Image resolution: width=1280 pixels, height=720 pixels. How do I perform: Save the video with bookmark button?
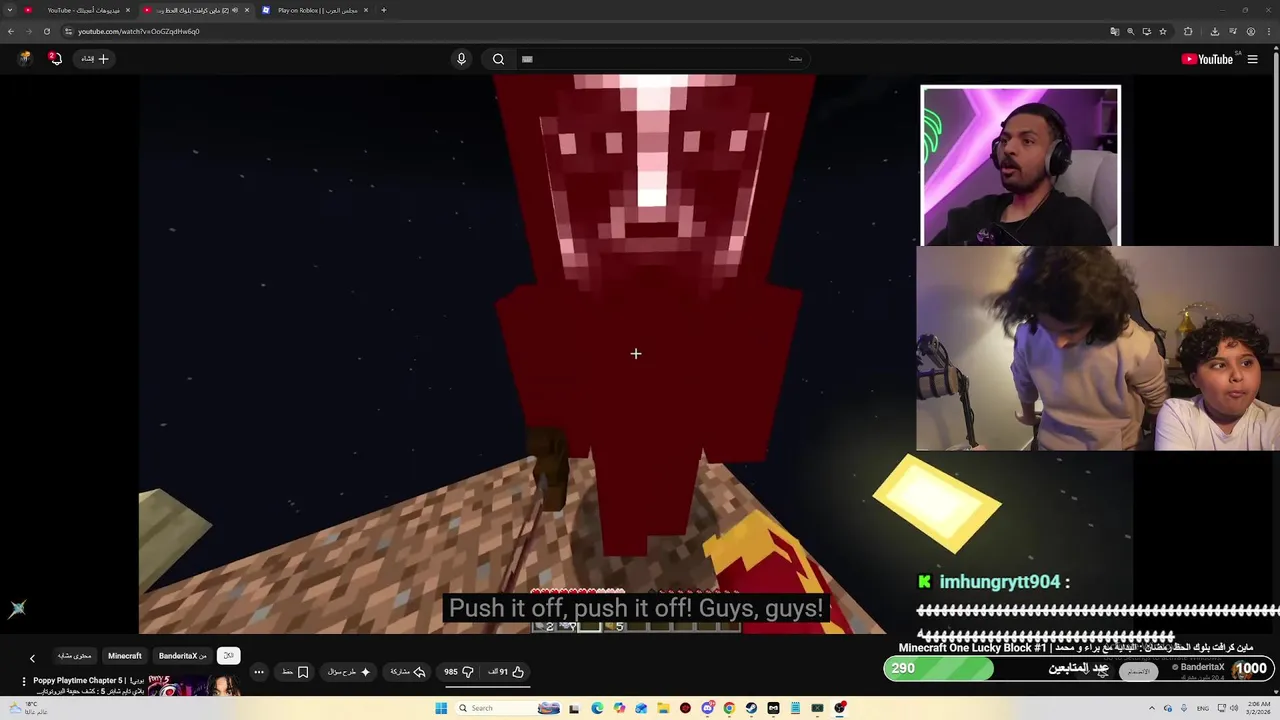click(294, 672)
